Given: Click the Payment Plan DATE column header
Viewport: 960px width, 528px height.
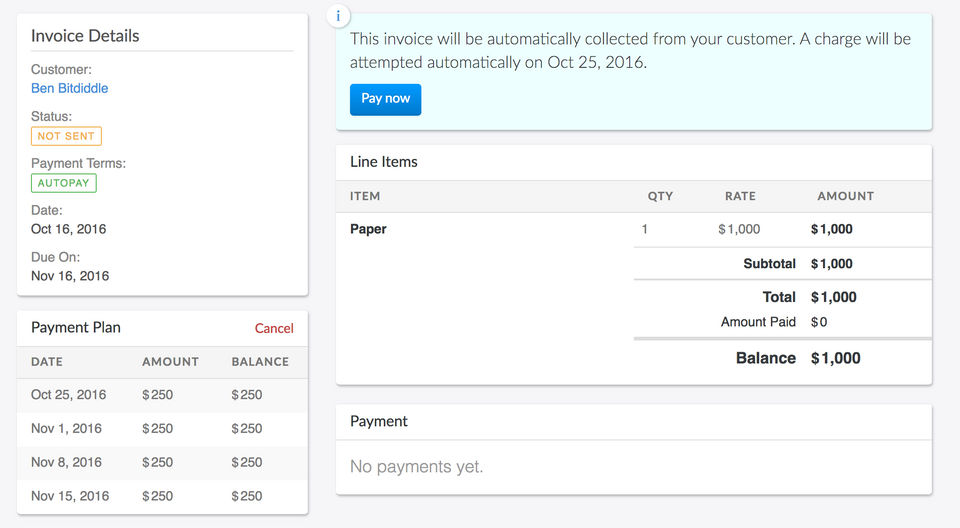Looking at the screenshot, I should 47,362.
